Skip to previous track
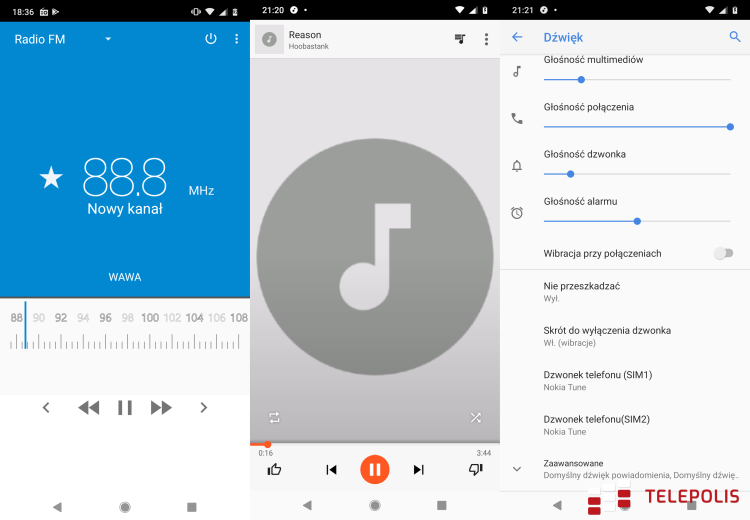This screenshot has width=750, height=520. click(x=331, y=470)
